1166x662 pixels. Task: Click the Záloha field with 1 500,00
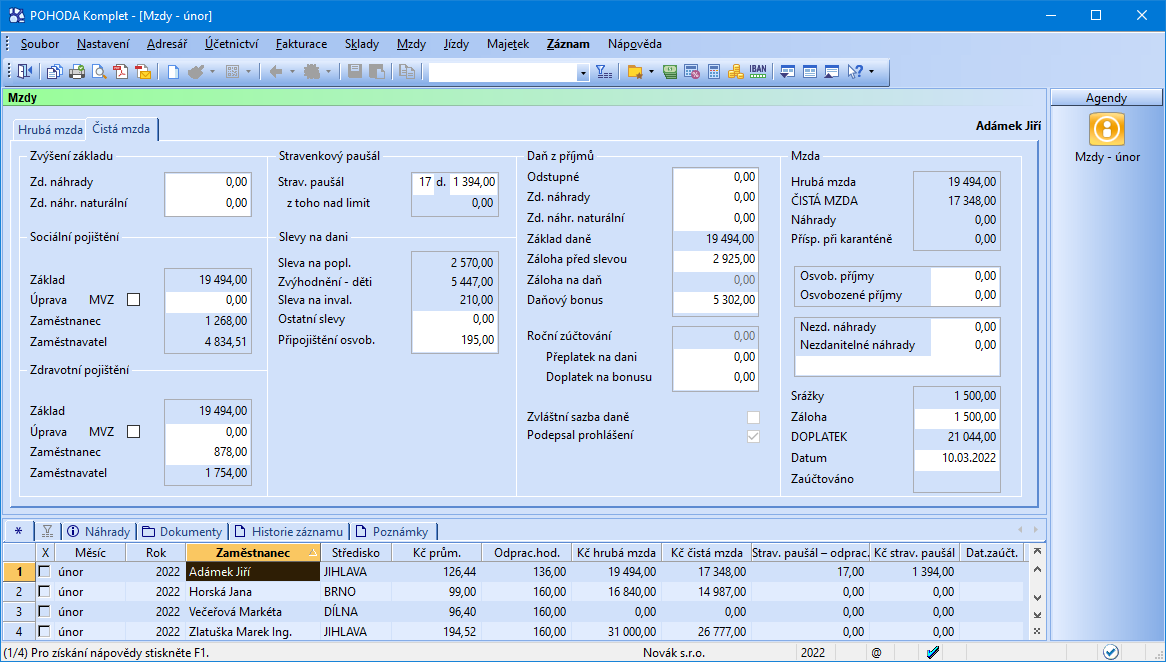[956, 417]
